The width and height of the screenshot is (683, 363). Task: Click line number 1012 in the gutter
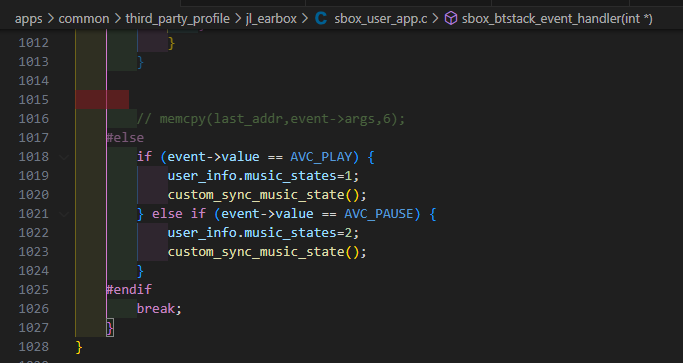[x=34, y=43]
